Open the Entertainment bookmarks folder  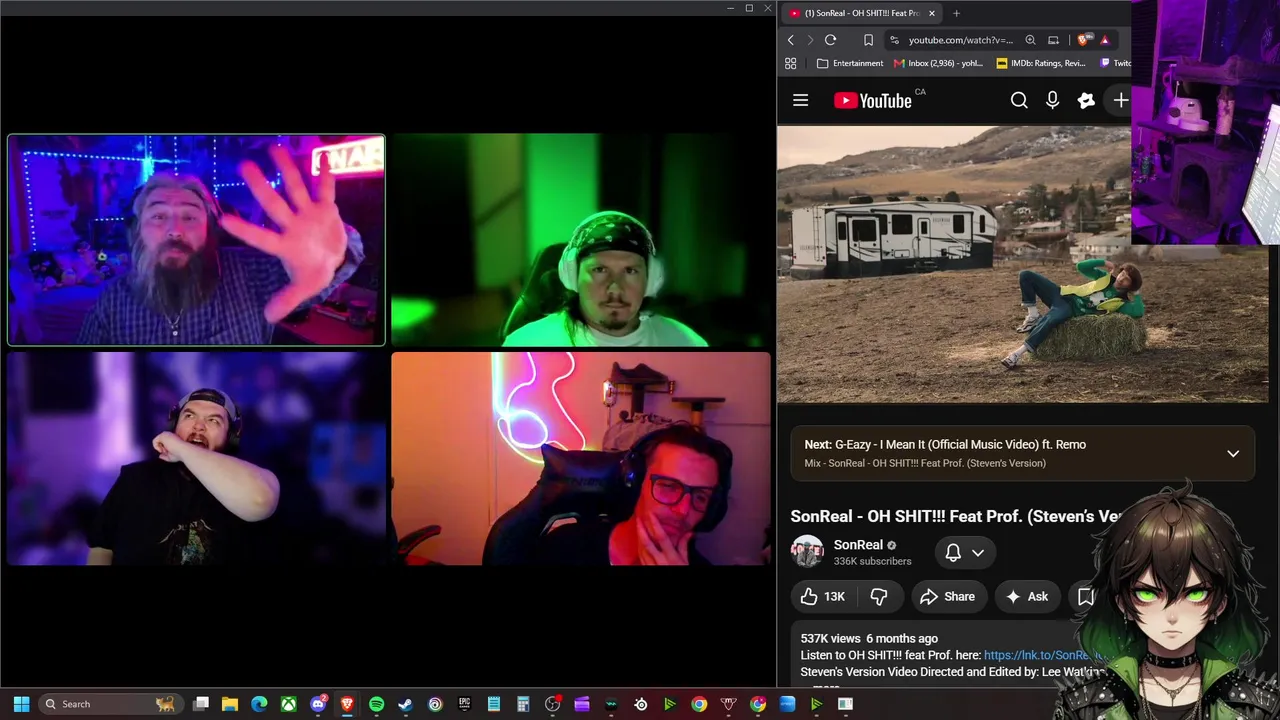[850, 63]
